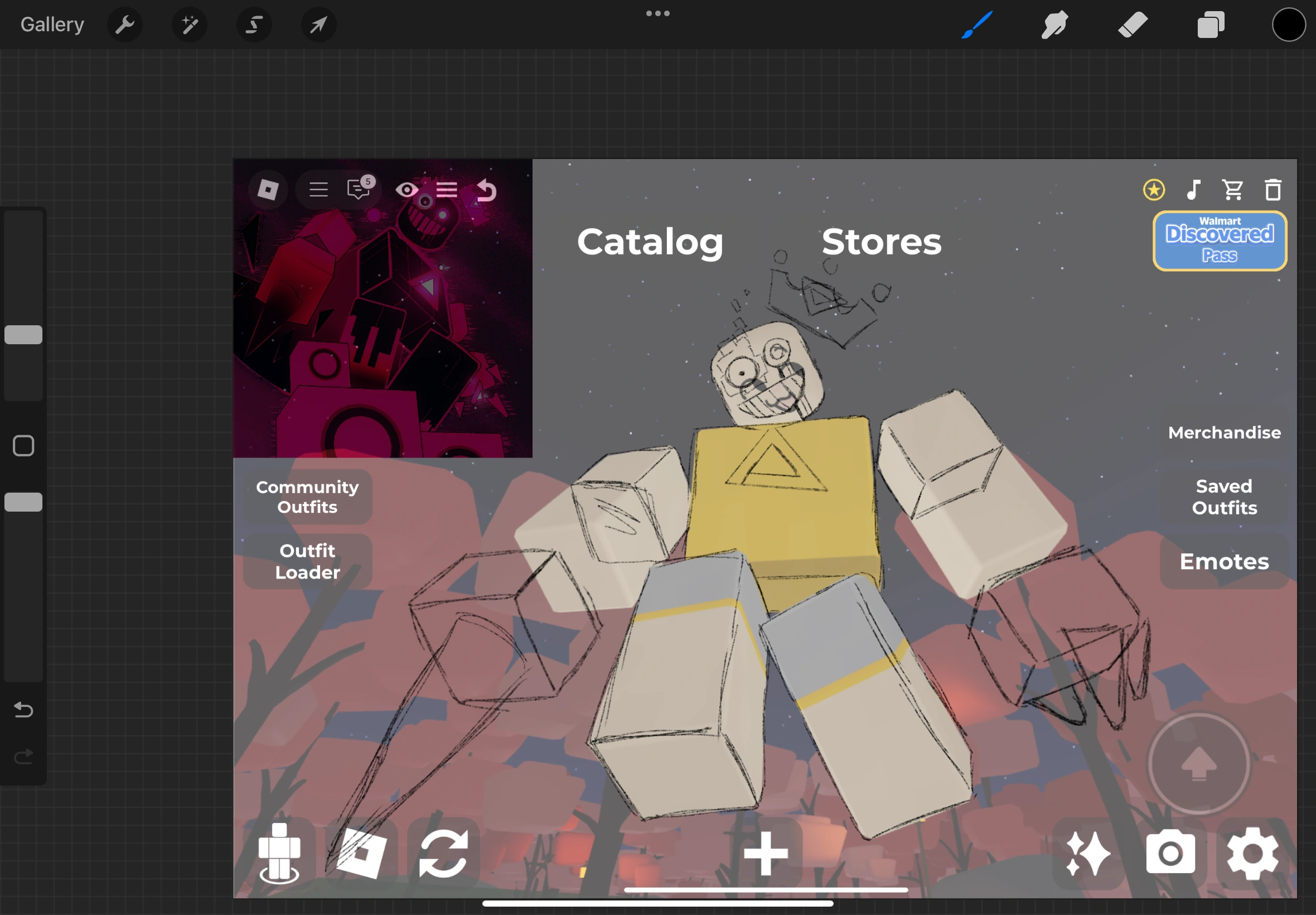Select the Selection S tool
The height and width of the screenshot is (915, 1316).
(254, 25)
